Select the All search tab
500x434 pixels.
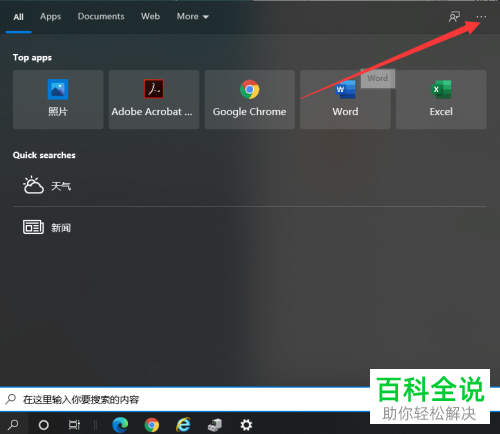tap(19, 17)
